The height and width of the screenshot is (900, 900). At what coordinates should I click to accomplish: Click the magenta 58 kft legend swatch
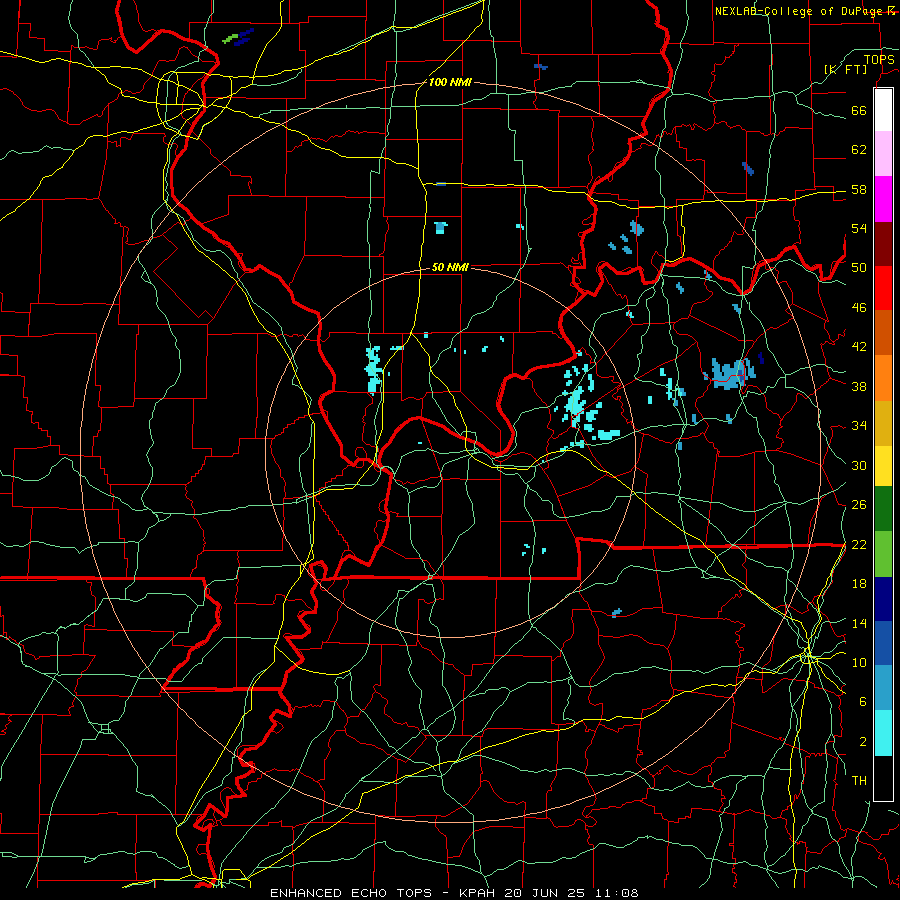(x=883, y=199)
